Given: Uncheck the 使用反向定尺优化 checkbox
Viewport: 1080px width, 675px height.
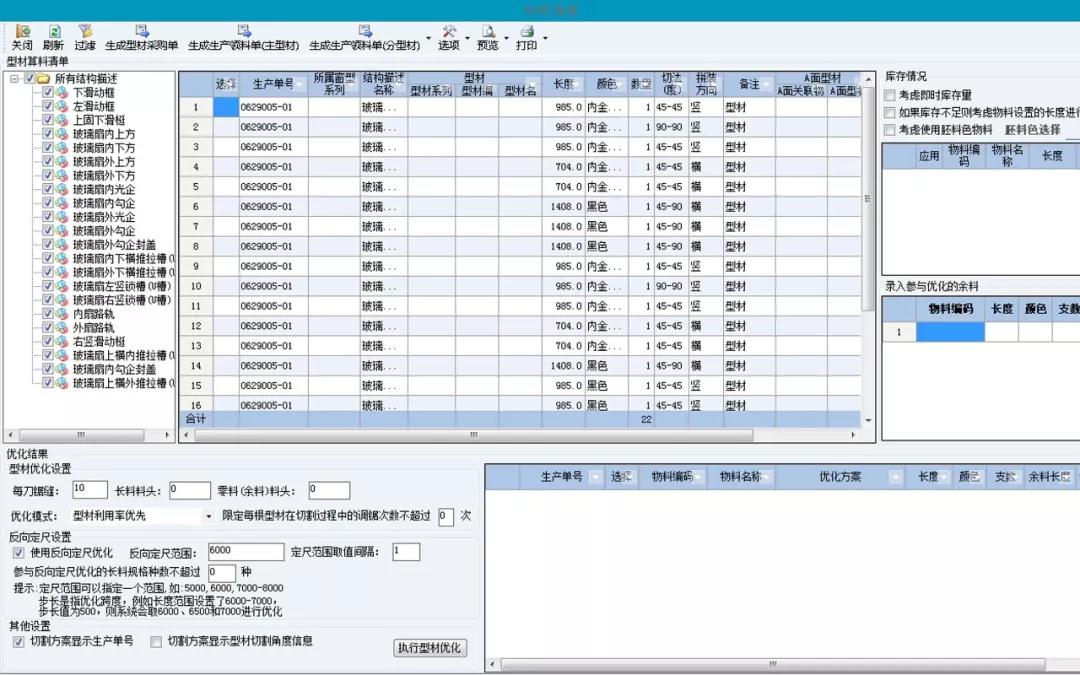Looking at the screenshot, I should tap(19, 552).
